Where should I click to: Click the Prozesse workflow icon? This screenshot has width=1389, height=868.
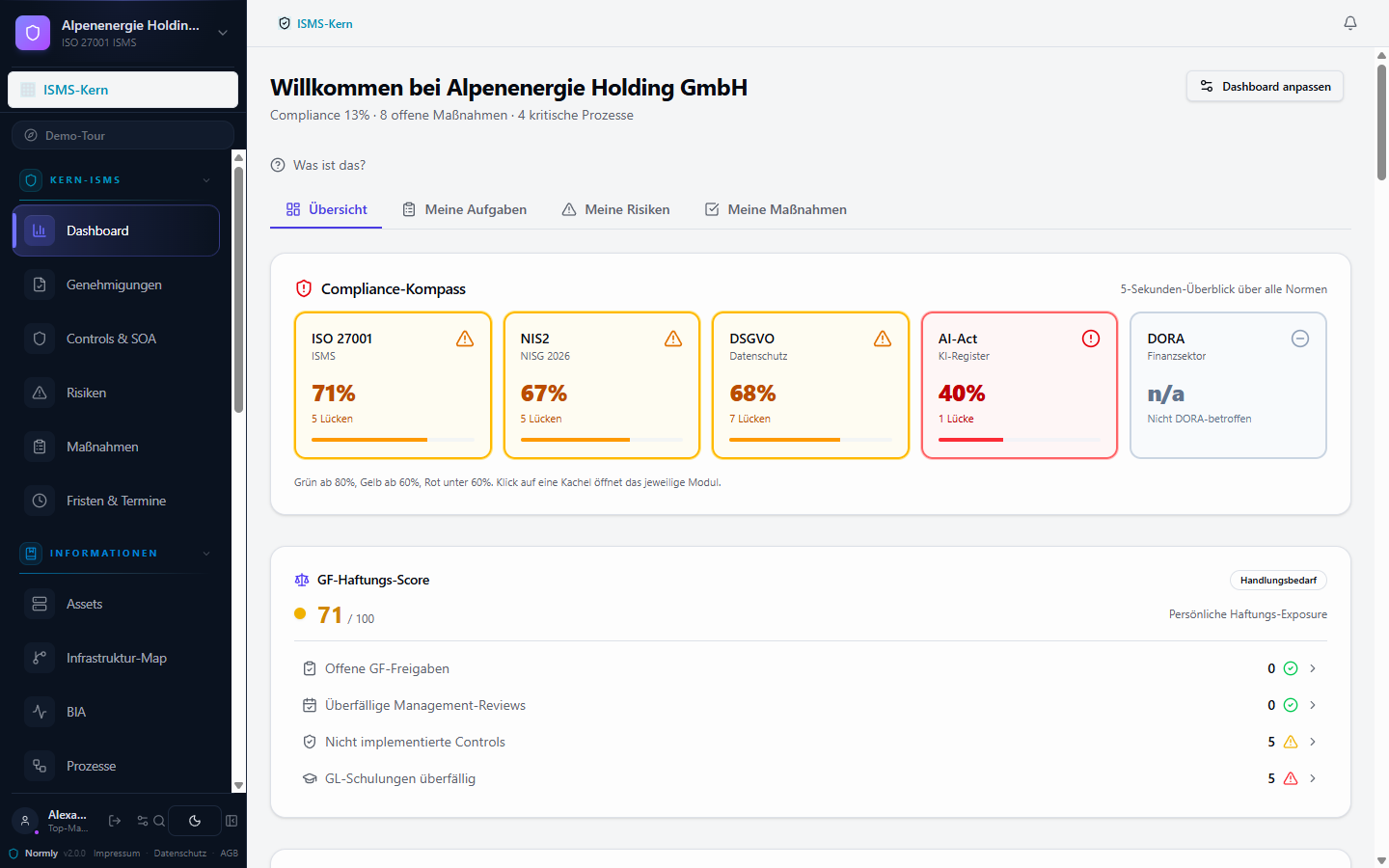click(40, 766)
